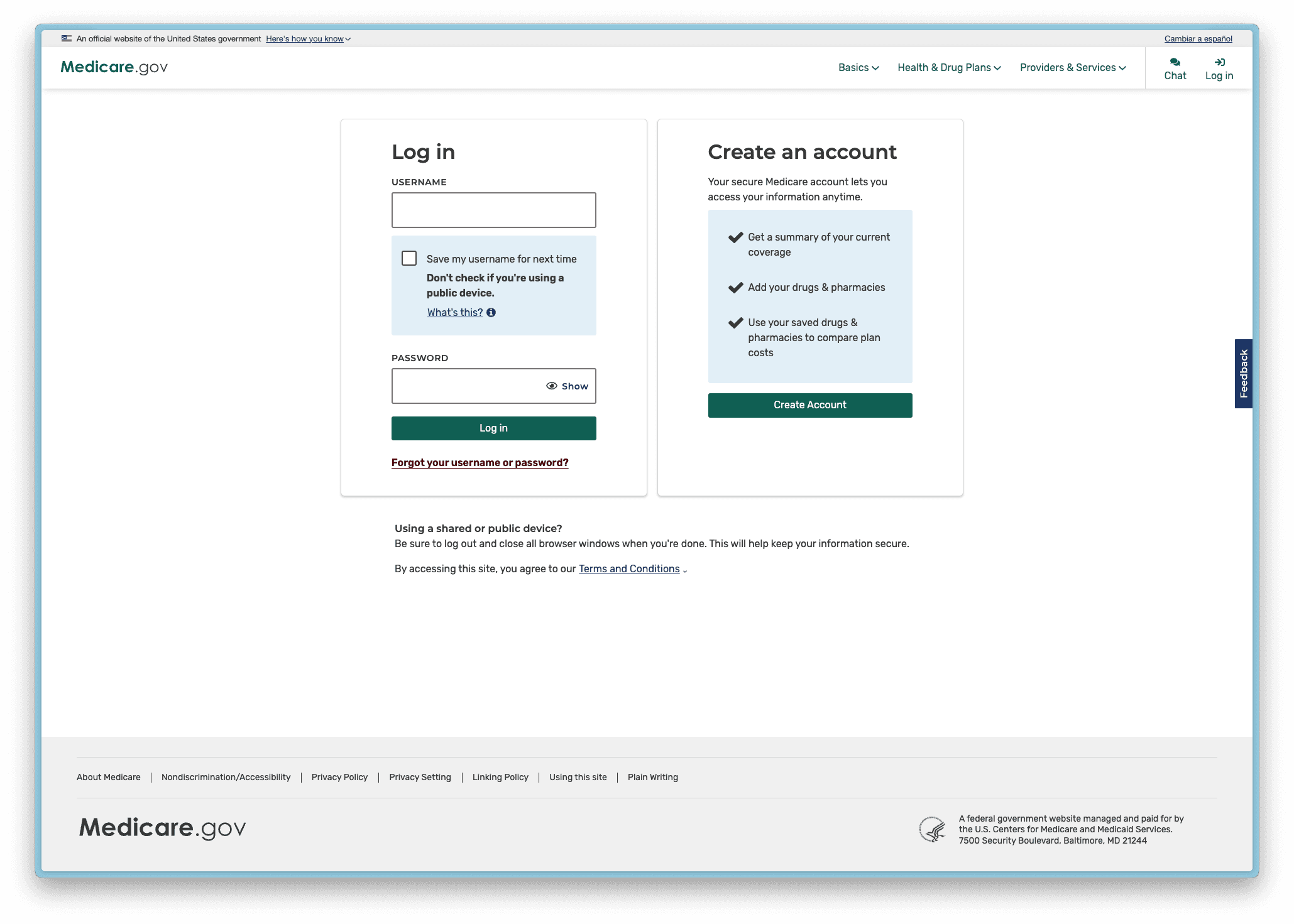The image size is (1294, 924).
Task: Click the Username input field
Action: [x=493, y=210]
